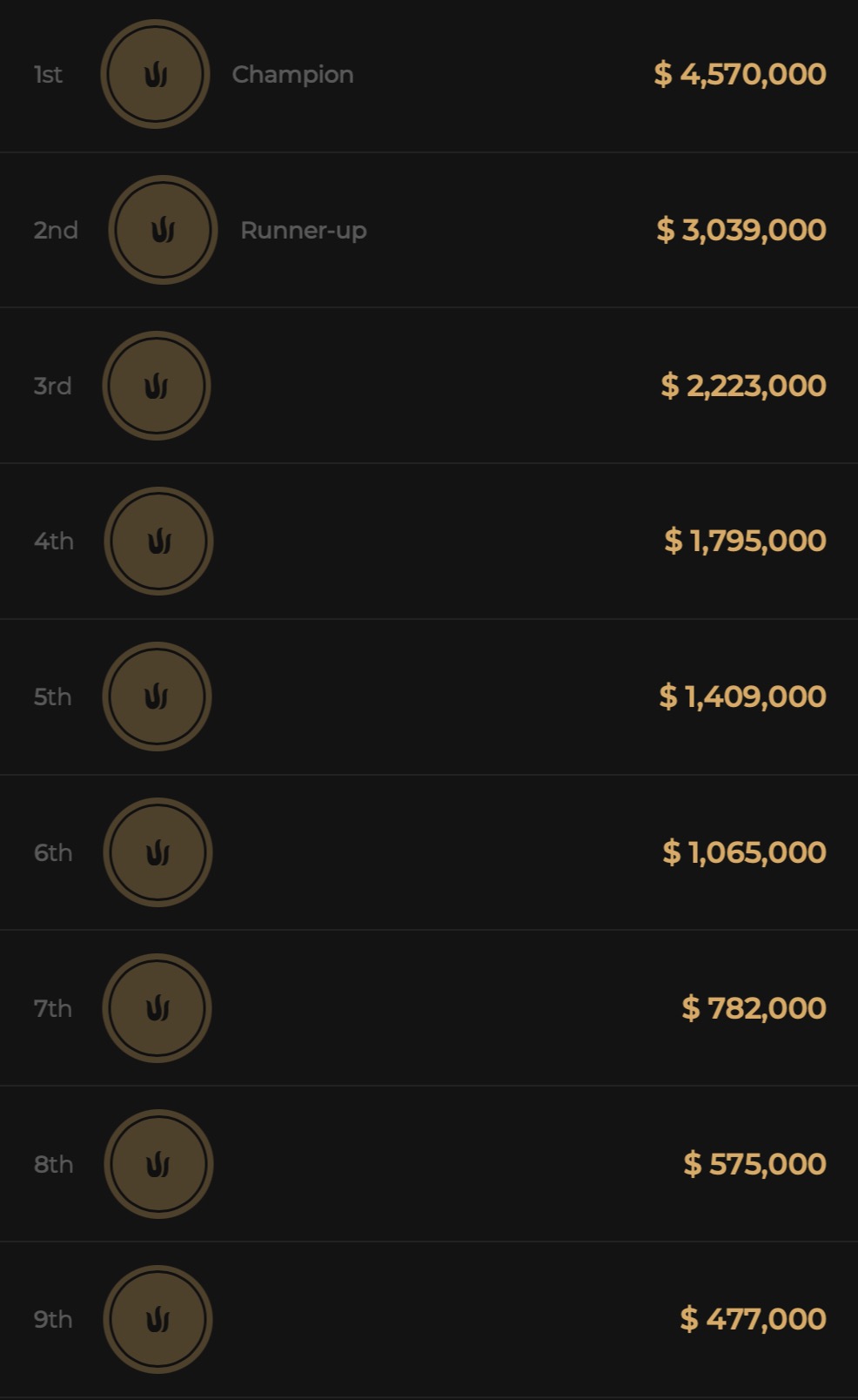Viewport: 858px width, 1400px height.
Task: Click the 5th place avatar icon
Action: pos(157,697)
